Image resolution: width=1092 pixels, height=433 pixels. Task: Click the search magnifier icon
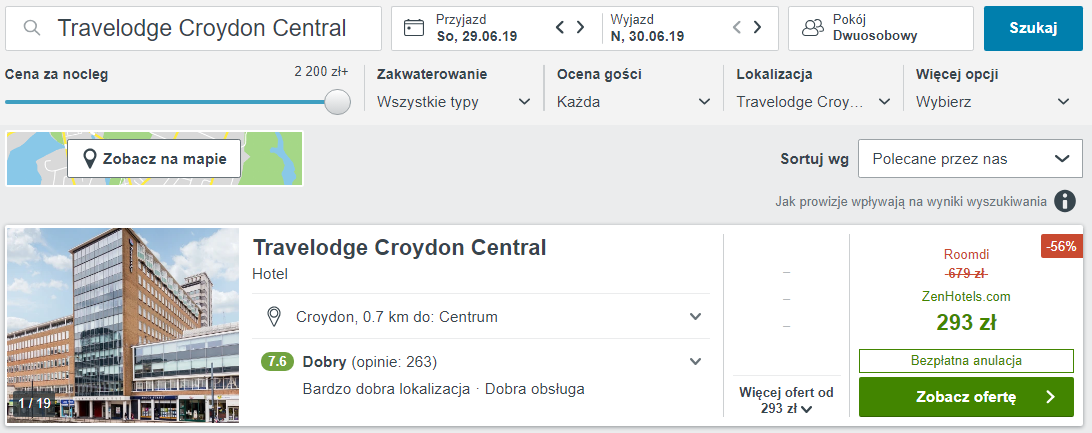(33, 28)
